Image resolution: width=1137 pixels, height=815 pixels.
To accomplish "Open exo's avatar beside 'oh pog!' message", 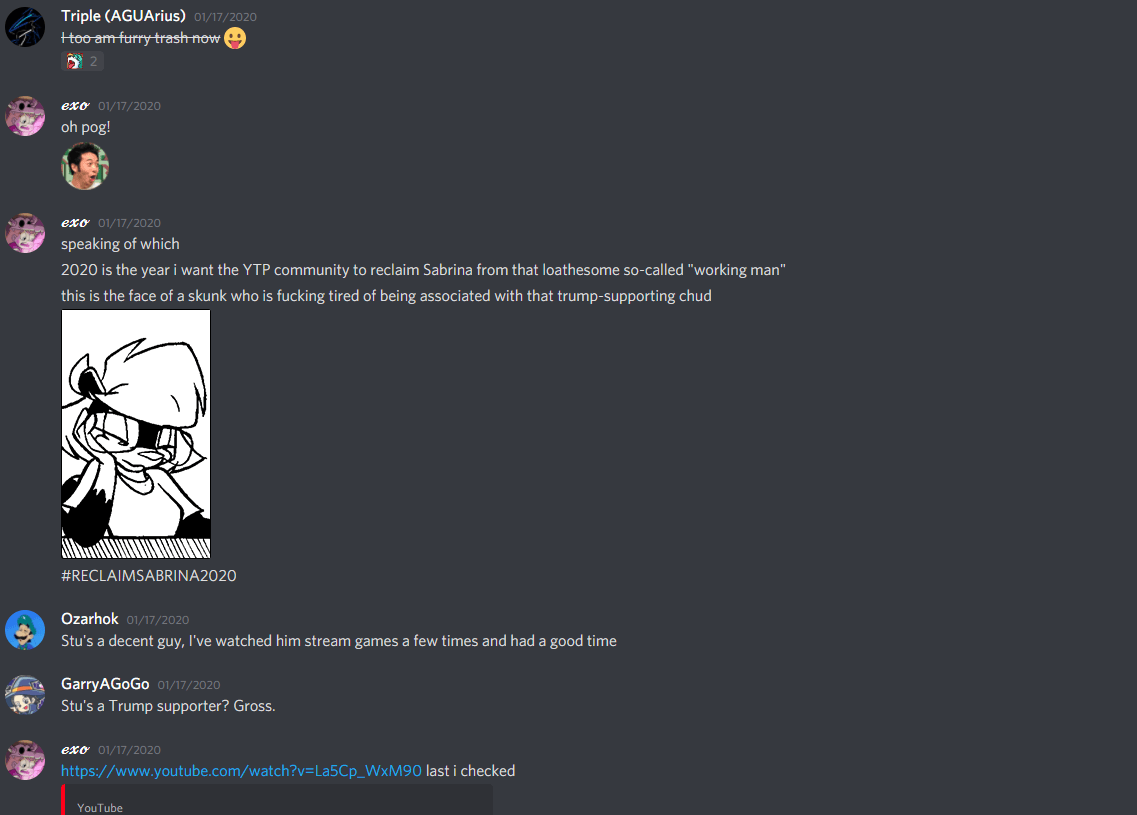I will pyautogui.click(x=25, y=116).
